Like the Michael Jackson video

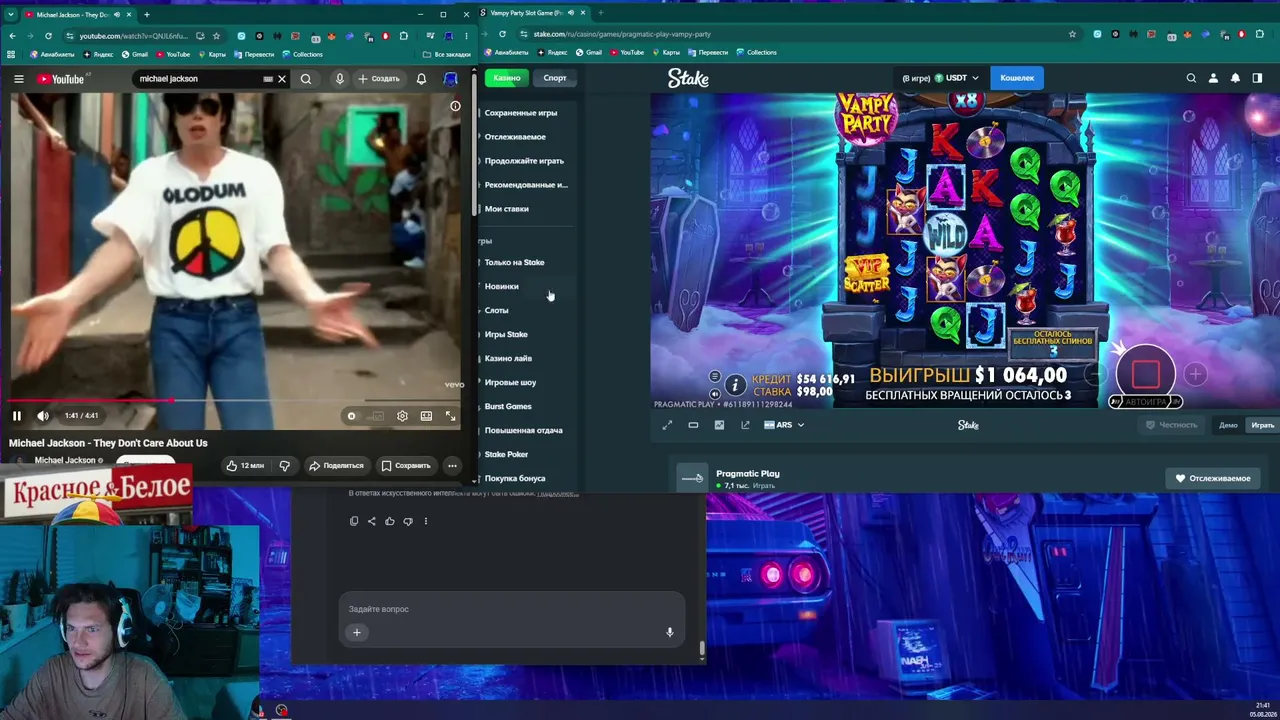point(244,465)
